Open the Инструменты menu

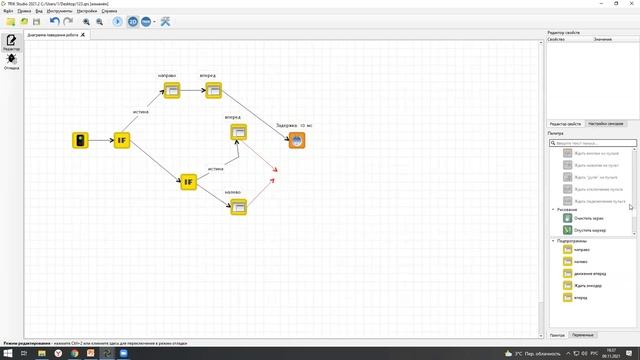tap(59, 11)
